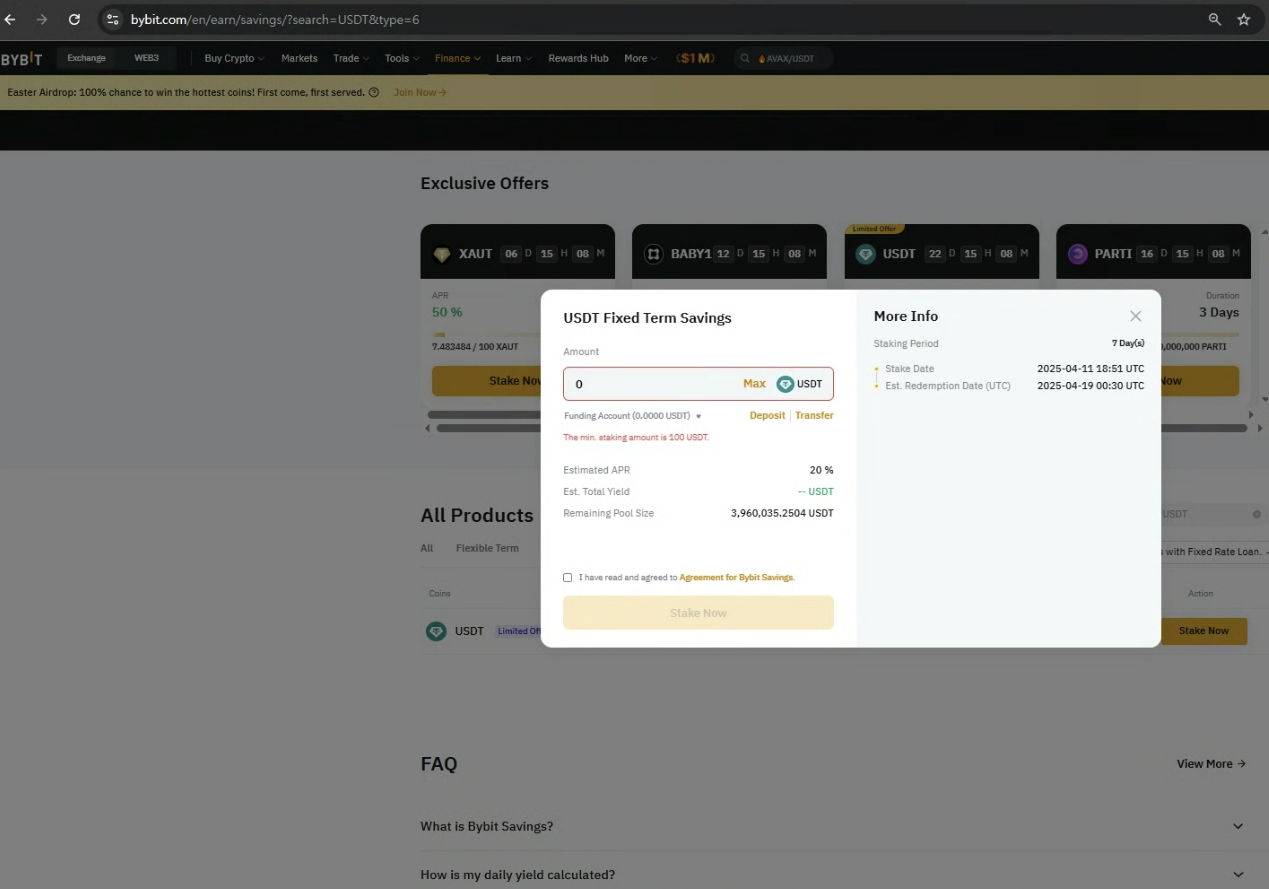Click Stake Now on the XAUT card

click(488, 381)
